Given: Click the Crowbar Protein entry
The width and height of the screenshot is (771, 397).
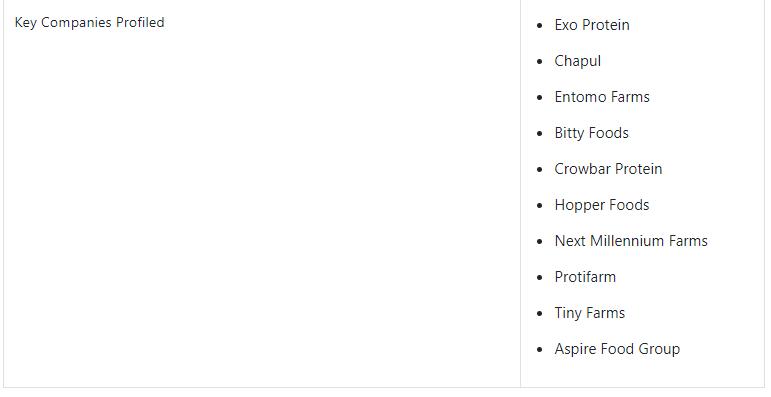Looking at the screenshot, I should tap(608, 169).
